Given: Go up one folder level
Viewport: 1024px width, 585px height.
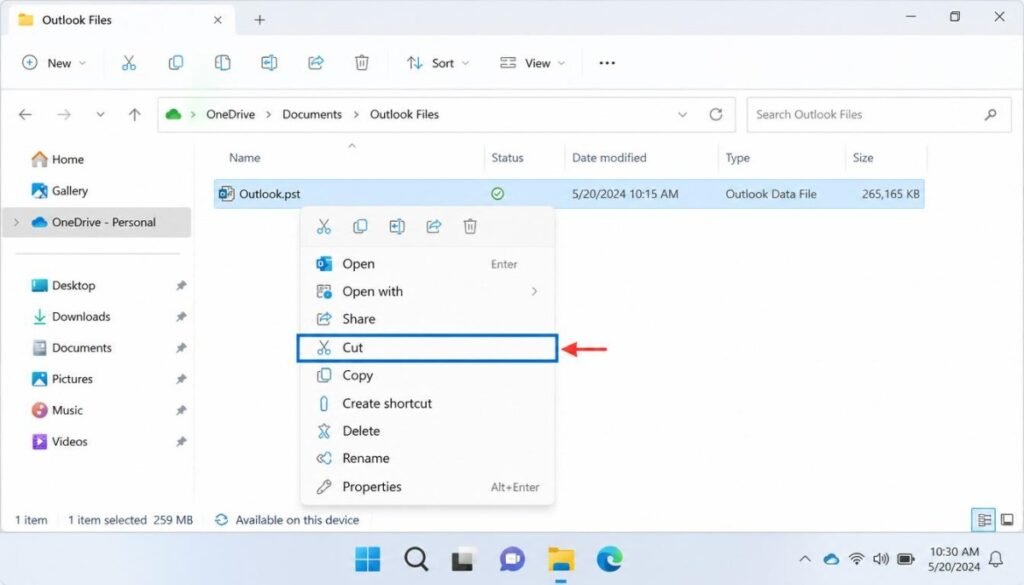Looking at the screenshot, I should tap(135, 114).
